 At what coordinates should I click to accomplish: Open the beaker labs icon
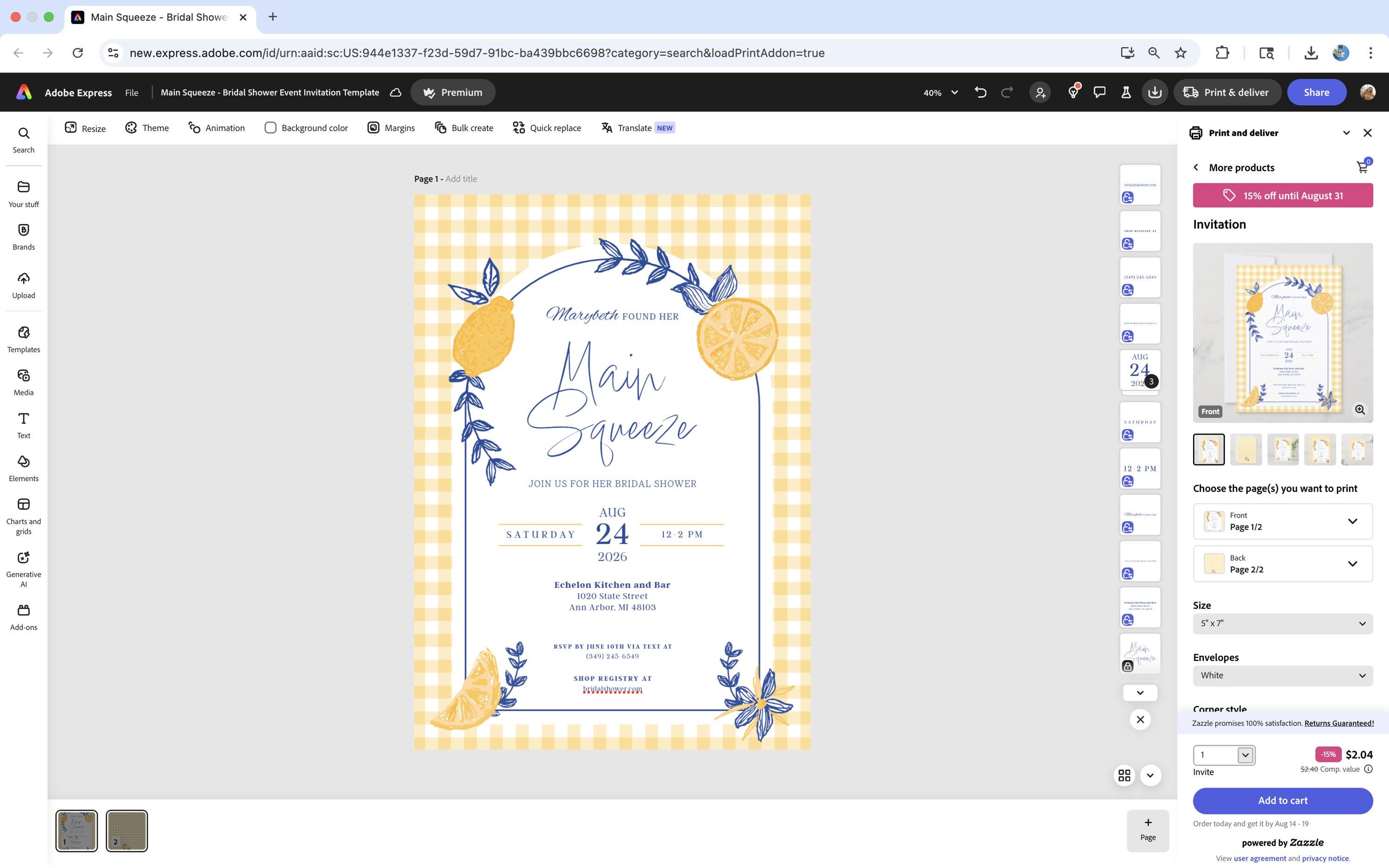pyautogui.click(x=1126, y=93)
